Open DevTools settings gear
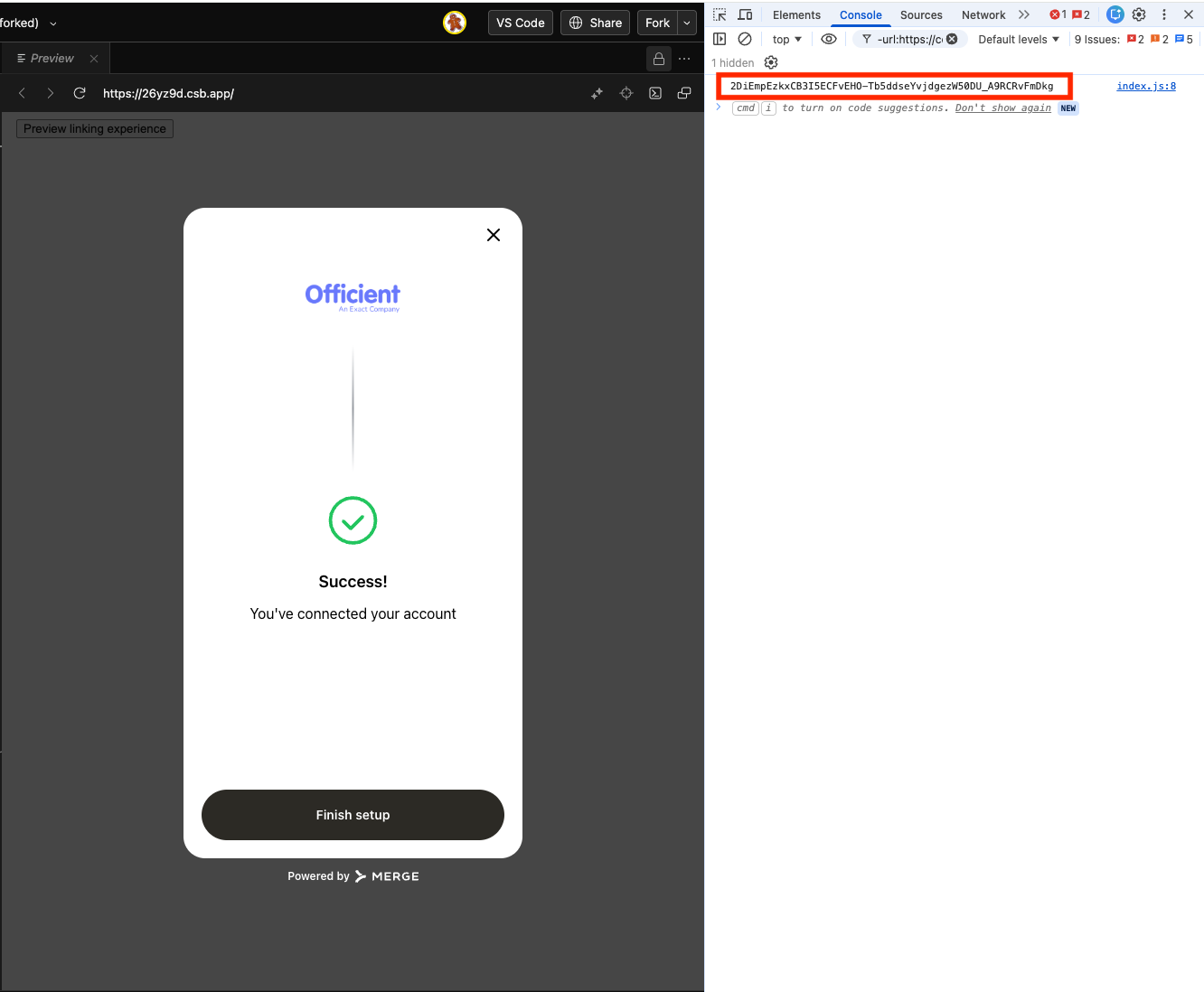The image size is (1204, 992). pyautogui.click(x=1138, y=14)
